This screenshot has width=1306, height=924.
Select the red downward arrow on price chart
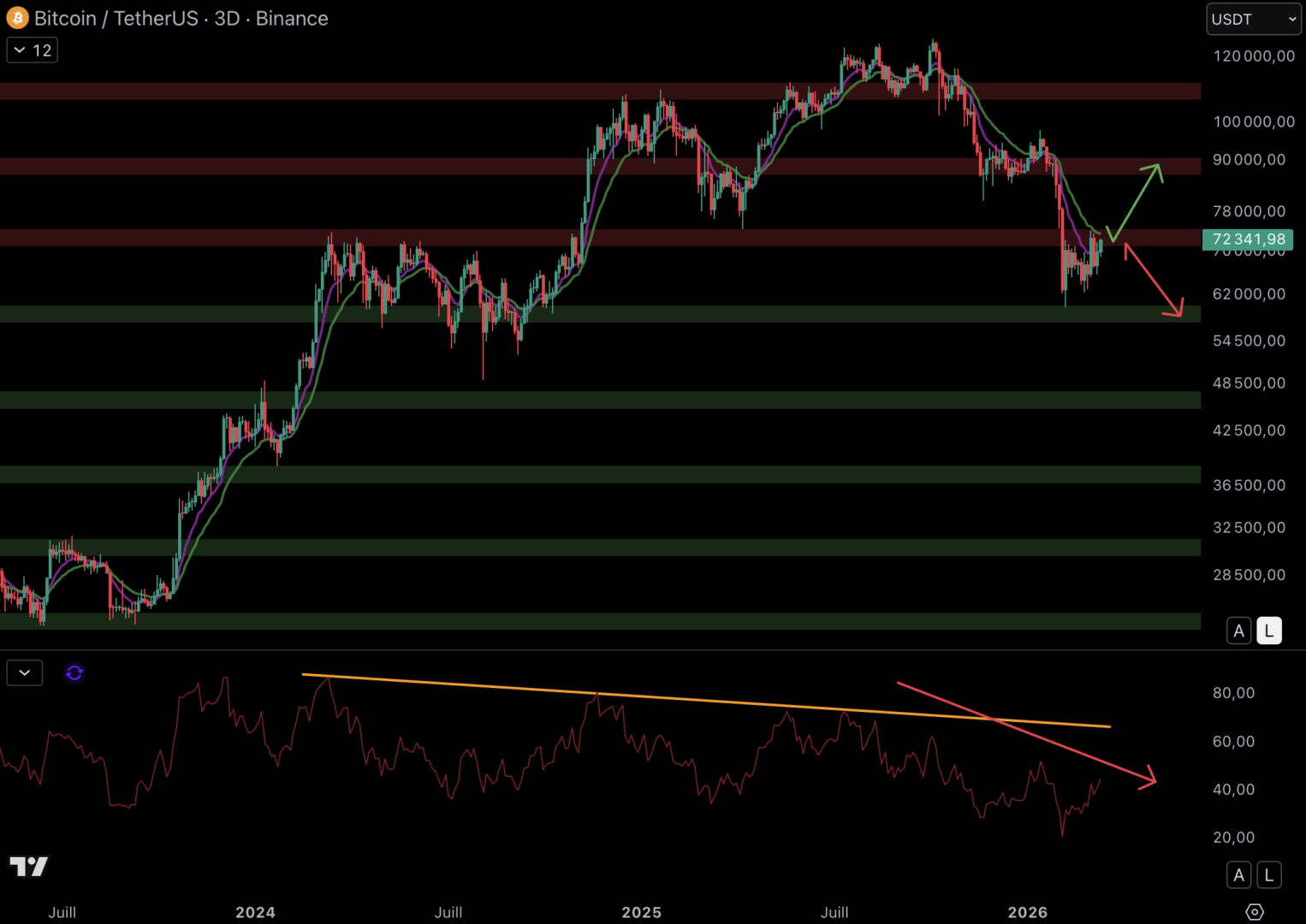(1153, 280)
